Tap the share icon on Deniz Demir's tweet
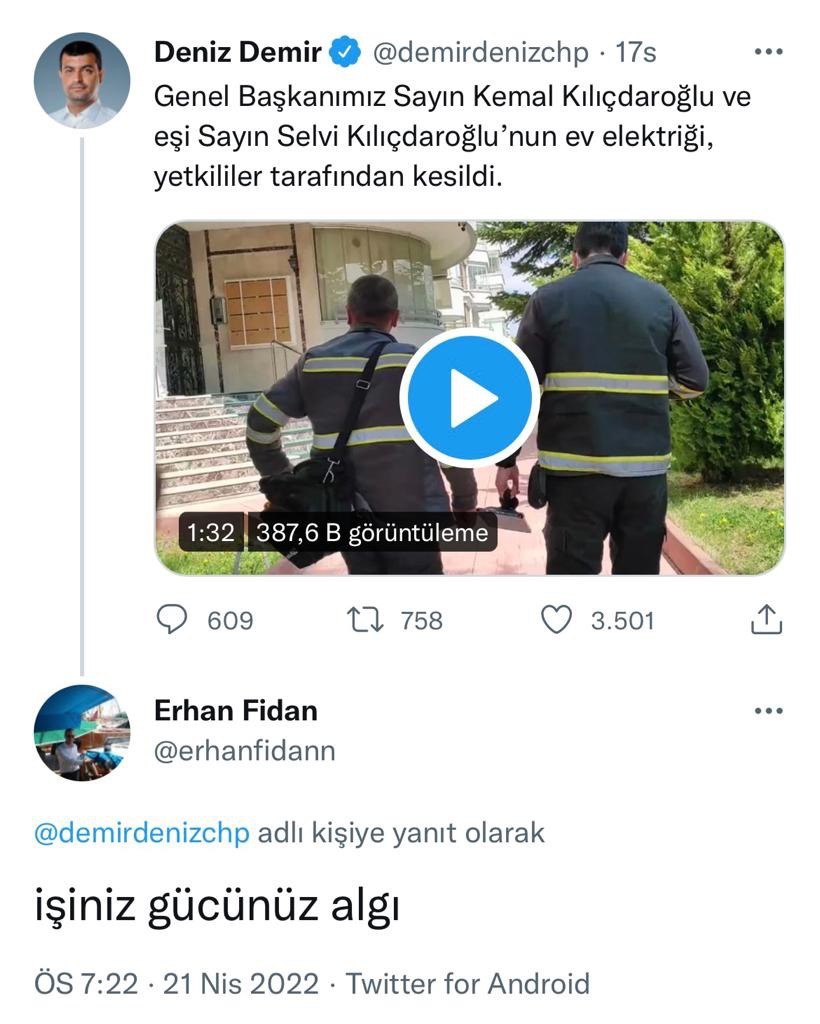 tap(766, 619)
